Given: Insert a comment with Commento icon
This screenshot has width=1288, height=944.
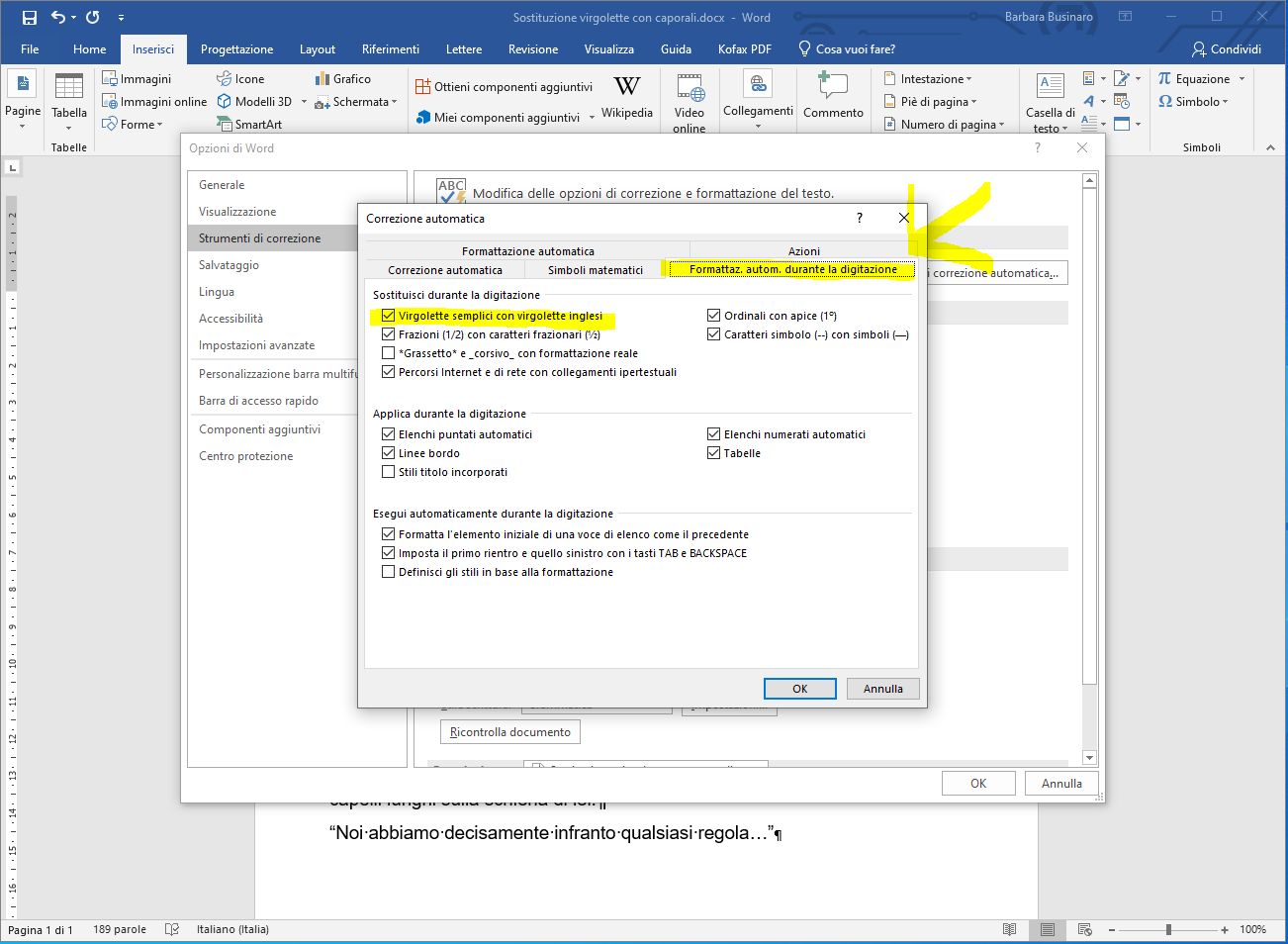Looking at the screenshot, I should (833, 87).
